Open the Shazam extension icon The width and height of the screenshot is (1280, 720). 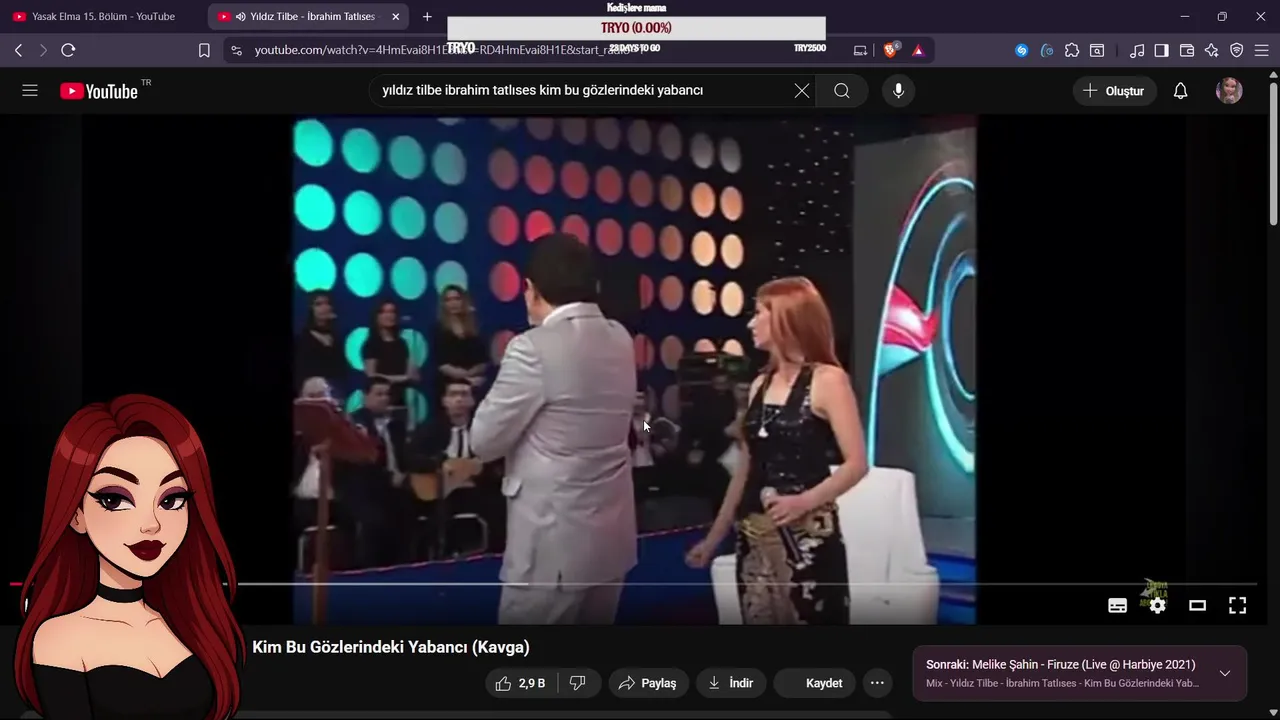1021,50
